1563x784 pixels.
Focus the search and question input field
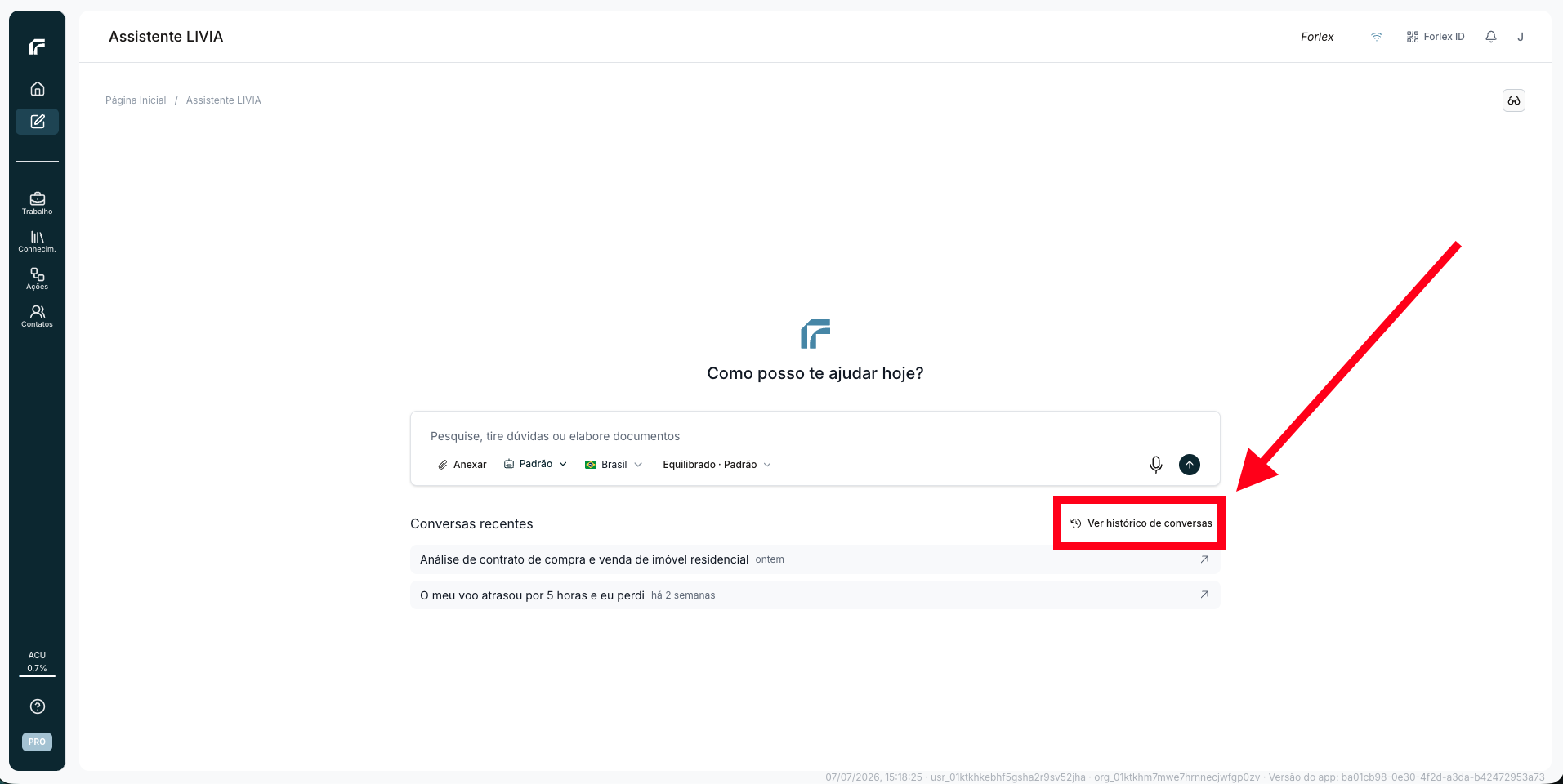click(x=815, y=436)
